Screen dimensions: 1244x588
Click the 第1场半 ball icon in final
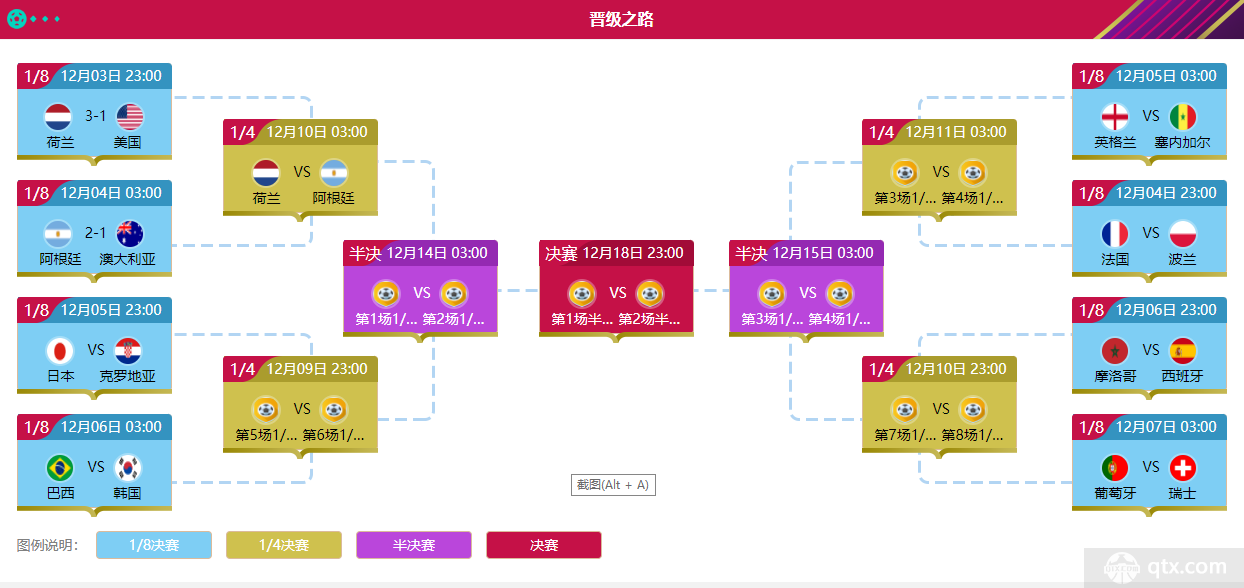582,293
